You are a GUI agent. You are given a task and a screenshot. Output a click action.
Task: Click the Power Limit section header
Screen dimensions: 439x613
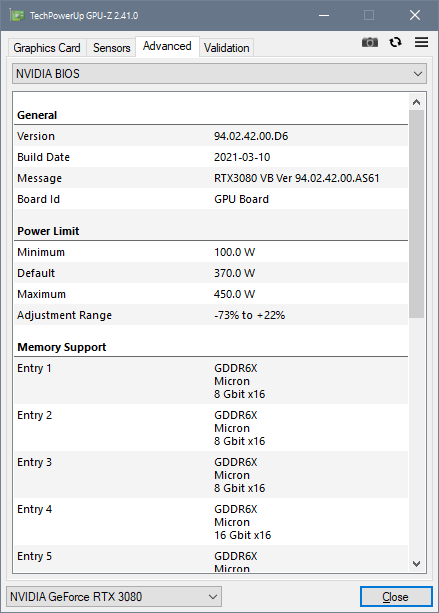(48, 231)
